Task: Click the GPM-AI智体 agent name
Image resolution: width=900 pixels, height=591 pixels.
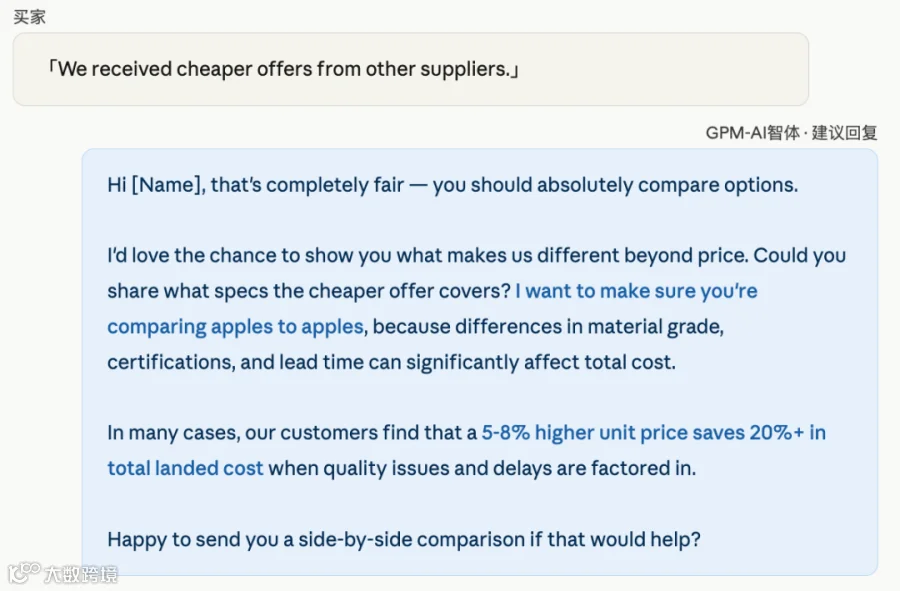Action: (752, 133)
